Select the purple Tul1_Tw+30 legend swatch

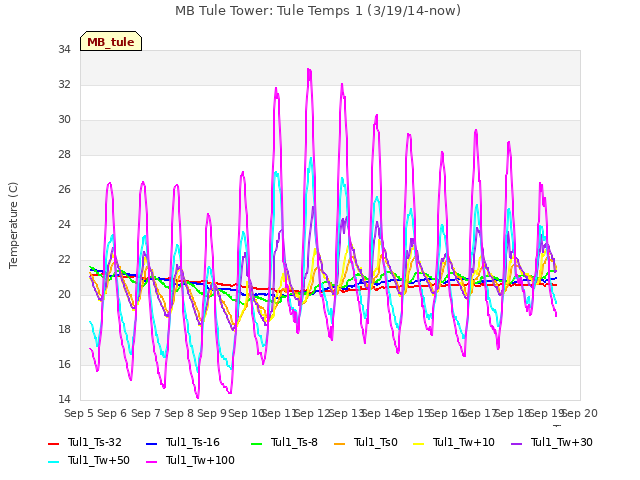tap(517, 443)
